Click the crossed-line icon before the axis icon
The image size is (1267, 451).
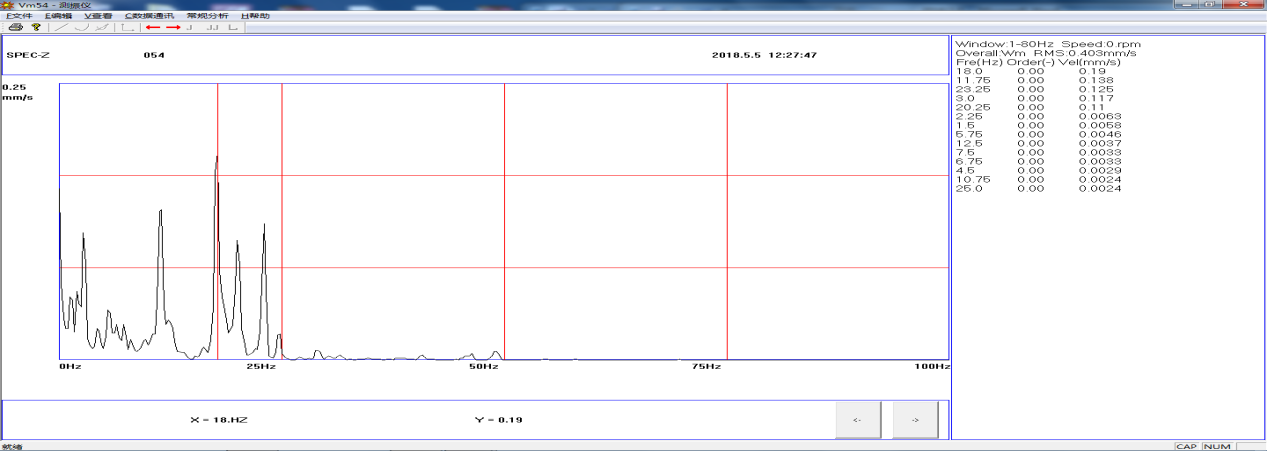[101, 27]
